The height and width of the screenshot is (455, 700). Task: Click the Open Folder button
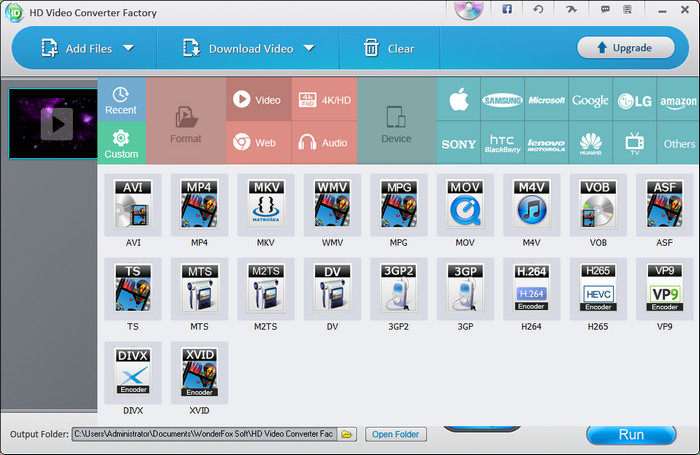[x=396, y=434]
